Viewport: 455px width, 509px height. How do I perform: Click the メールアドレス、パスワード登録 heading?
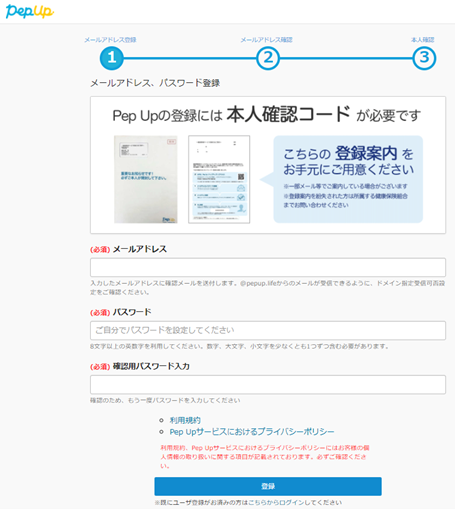click(x=155, y=83)
